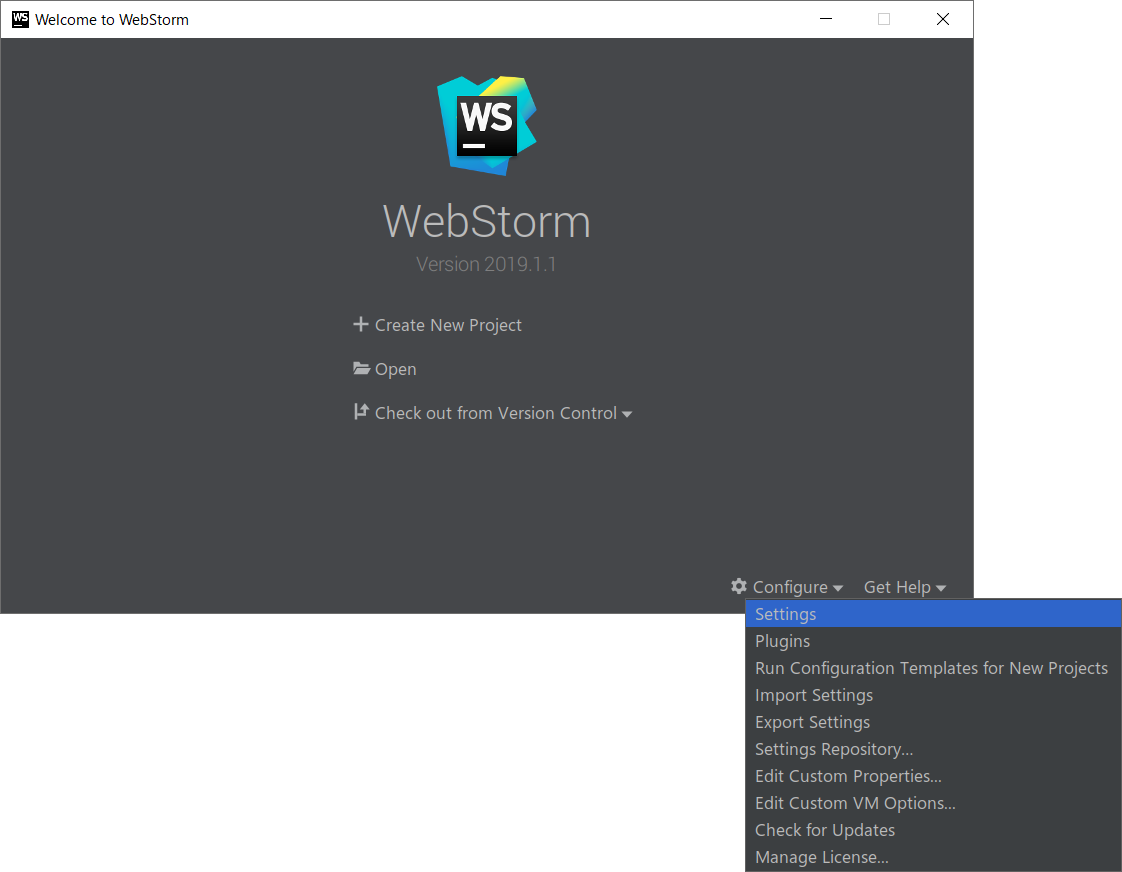Click the WebStorm product name heading
This screenshot has width=1122, height=872.
pyautogui.click(x=487, y=222)
